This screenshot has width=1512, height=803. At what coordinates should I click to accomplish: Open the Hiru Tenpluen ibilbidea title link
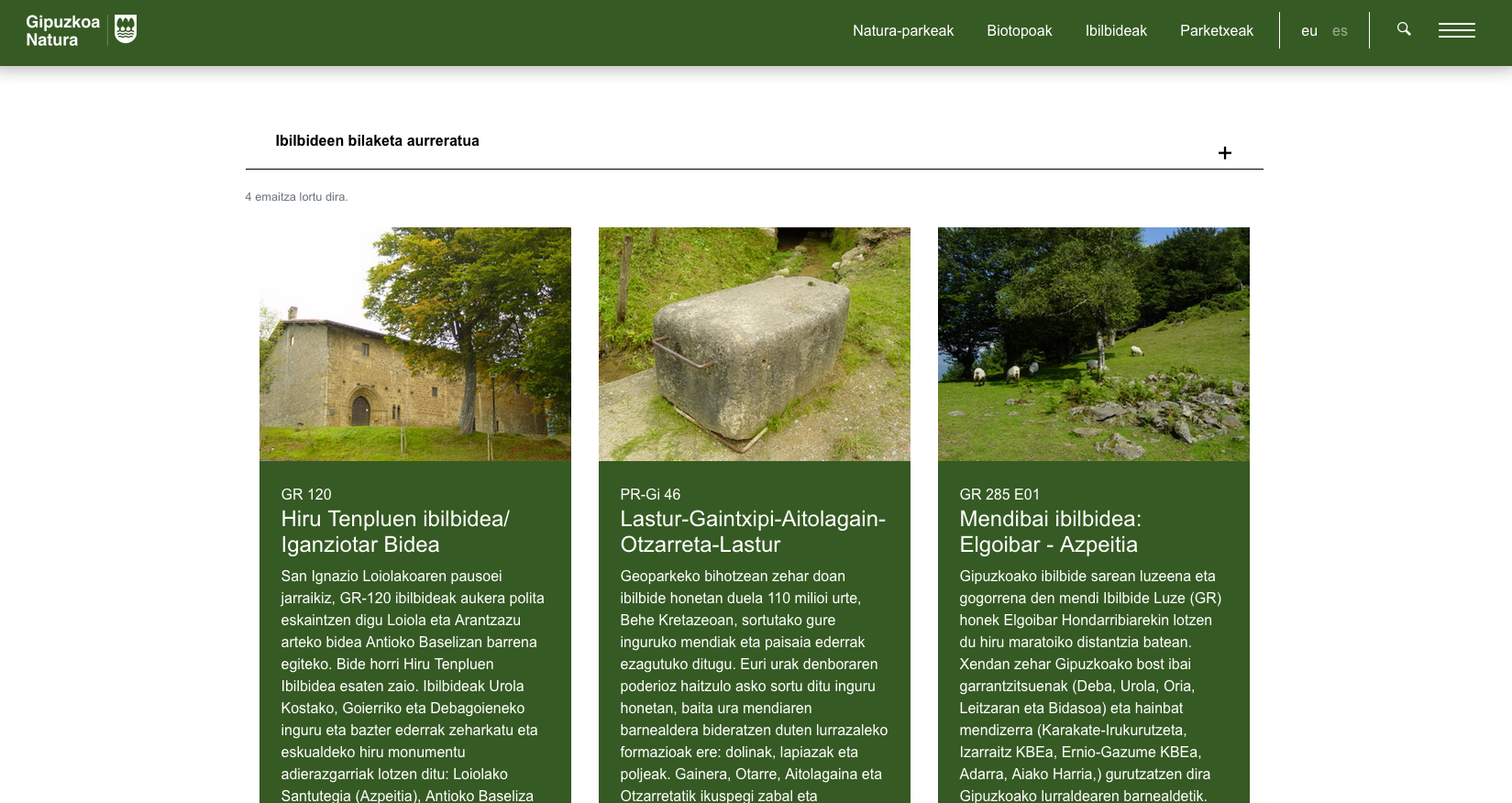[x=395, y=532]
